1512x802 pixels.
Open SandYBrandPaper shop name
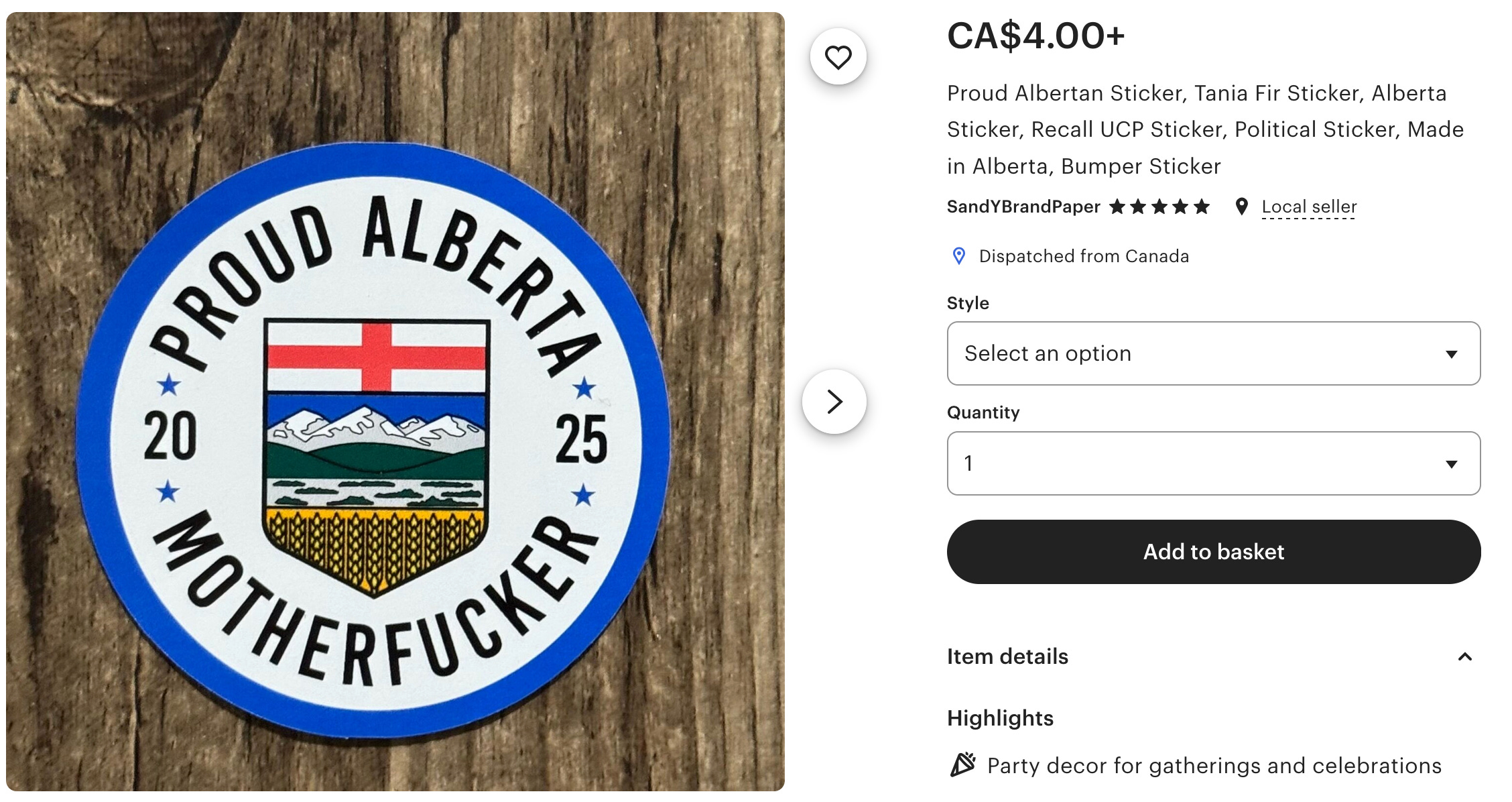1023,207
